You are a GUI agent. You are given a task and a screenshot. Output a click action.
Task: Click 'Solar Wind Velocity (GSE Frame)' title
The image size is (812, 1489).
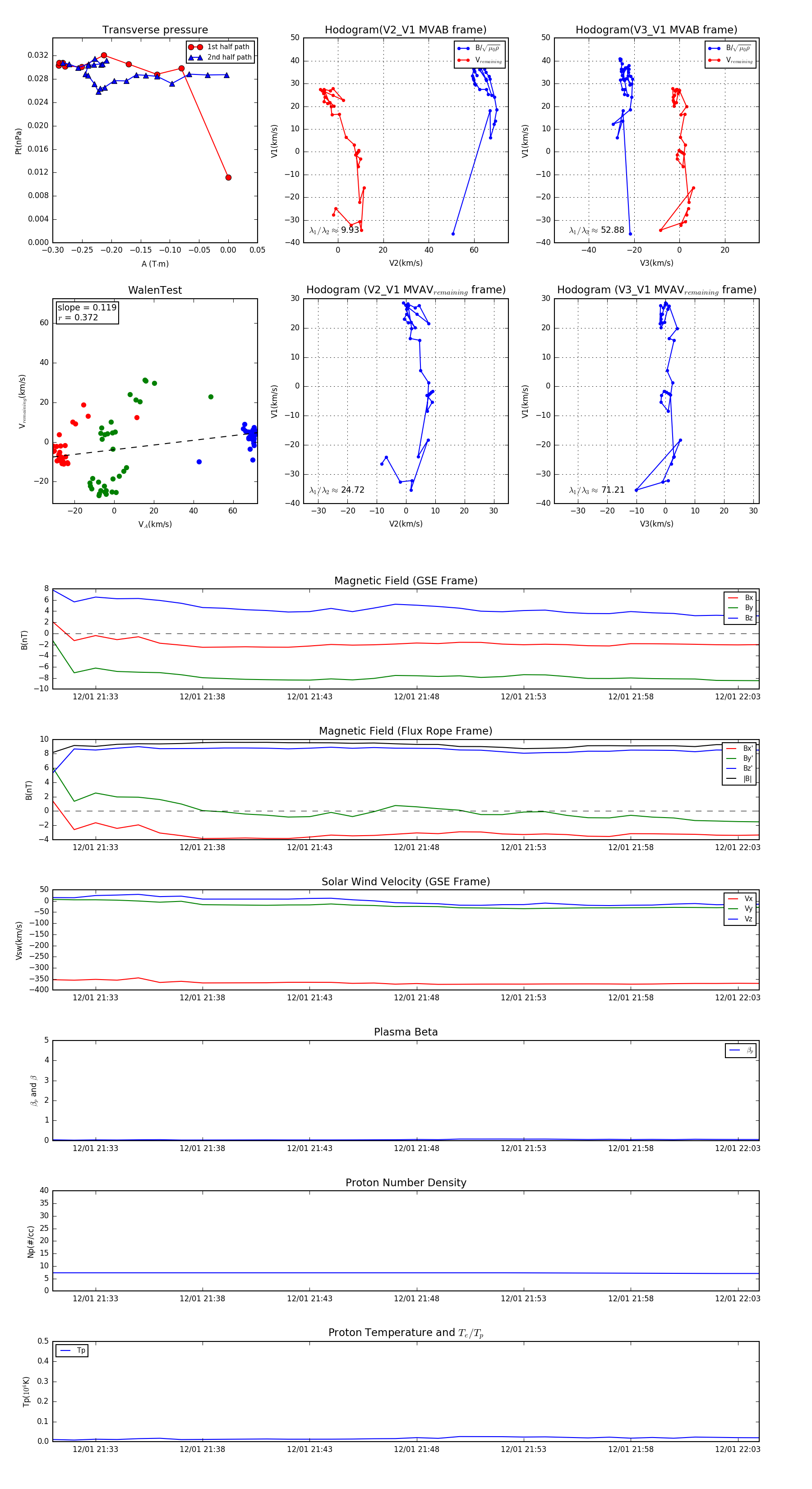[x=406, y=882]
